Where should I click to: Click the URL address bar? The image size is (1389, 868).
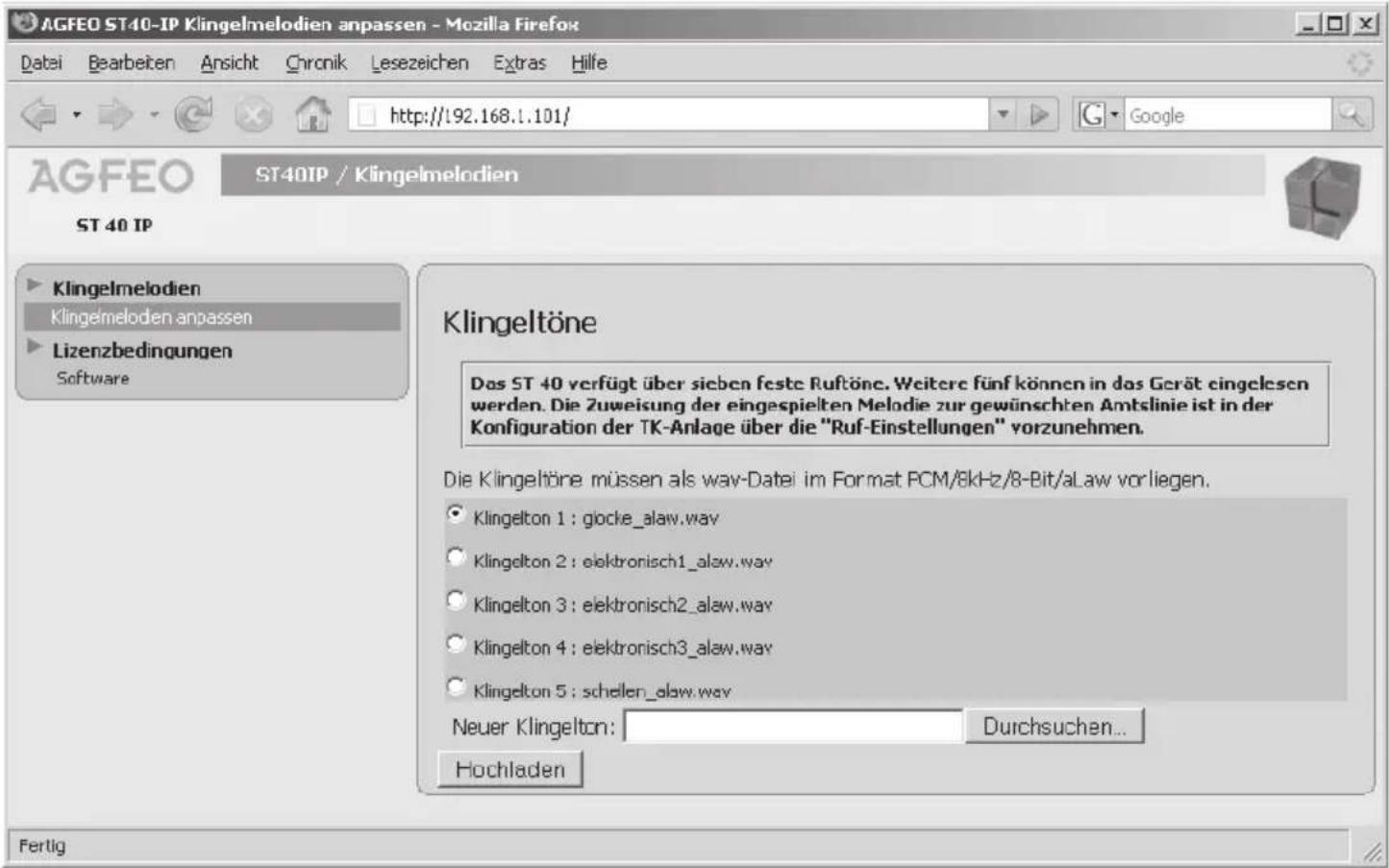(x=669, y=115)
